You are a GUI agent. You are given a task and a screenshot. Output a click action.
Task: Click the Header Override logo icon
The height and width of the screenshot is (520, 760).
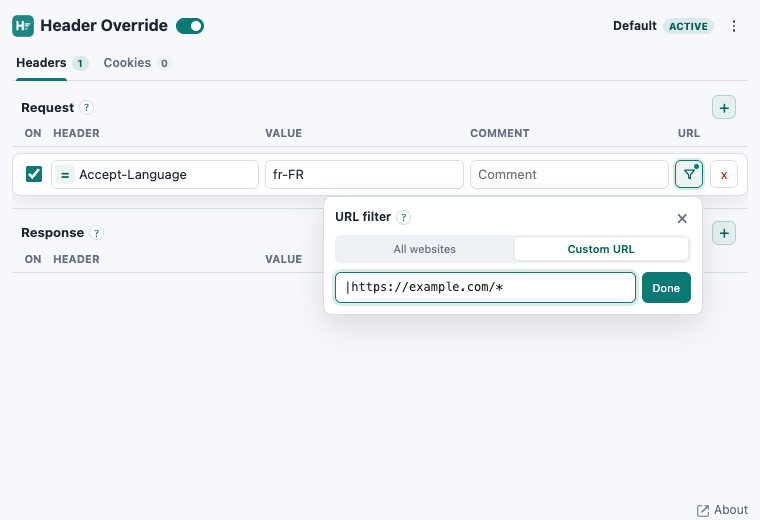click(23, 26)
